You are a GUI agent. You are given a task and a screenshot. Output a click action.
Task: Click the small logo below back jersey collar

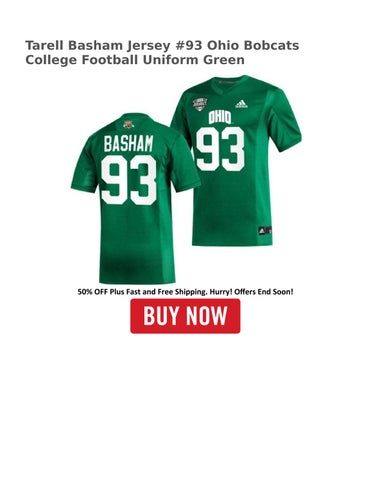(129, 125)
